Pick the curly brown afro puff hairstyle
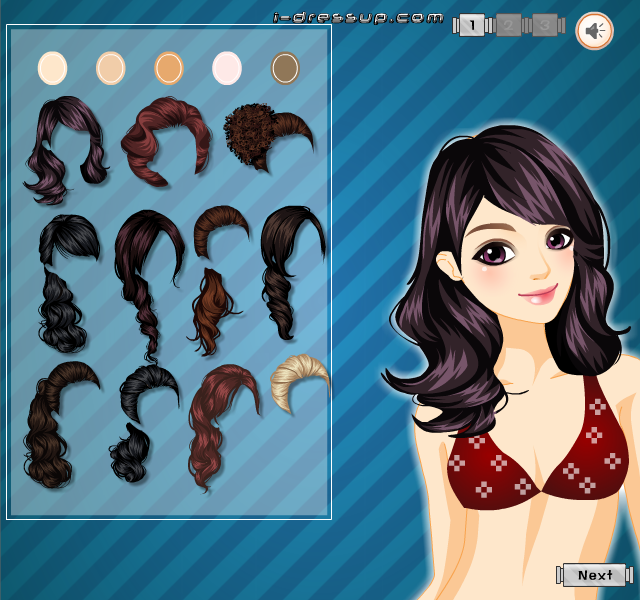Viewport: 640px width, 600px height. [x=269, y=137]
